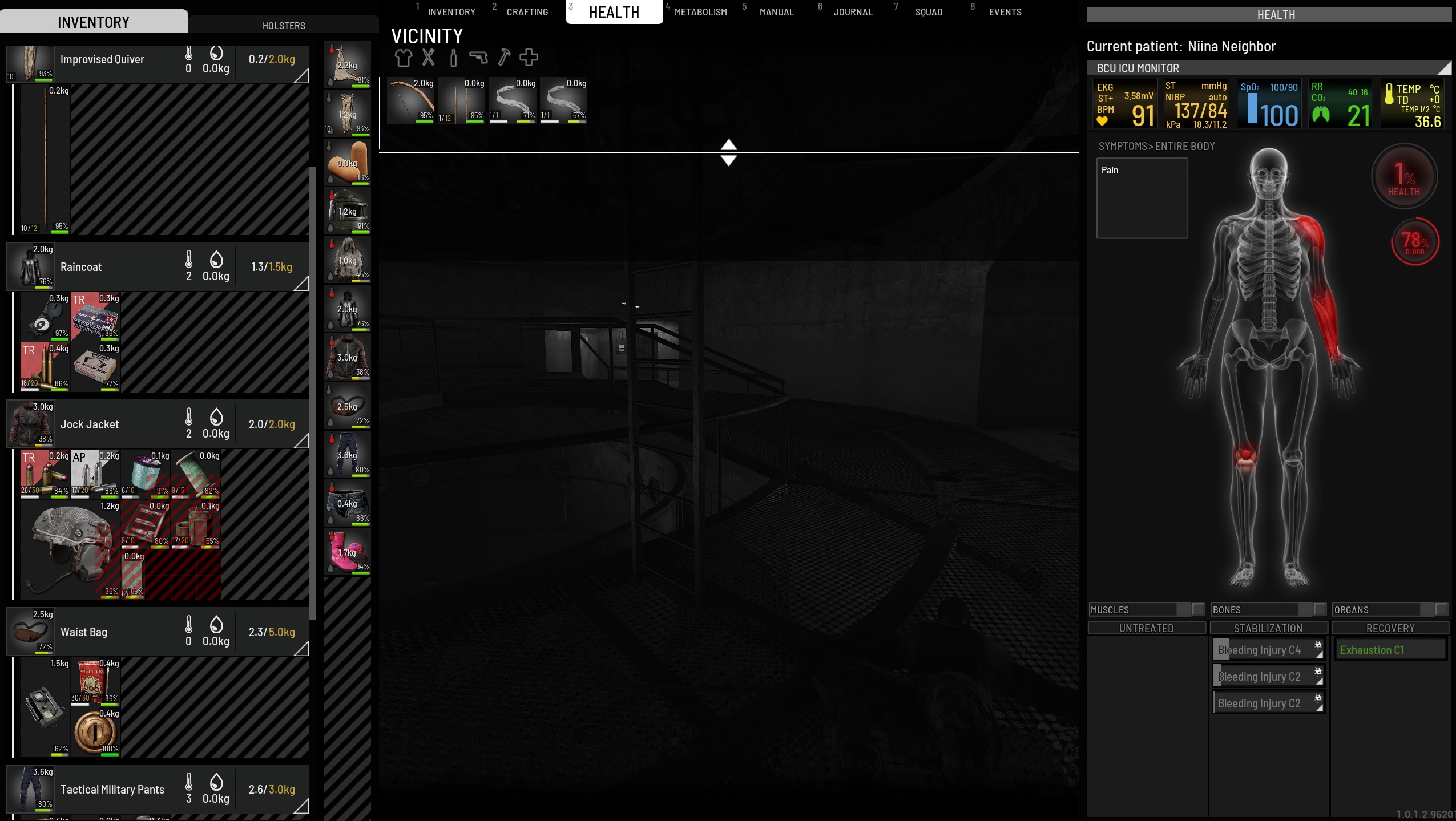Open the MANUAL tab

[776, 12]
